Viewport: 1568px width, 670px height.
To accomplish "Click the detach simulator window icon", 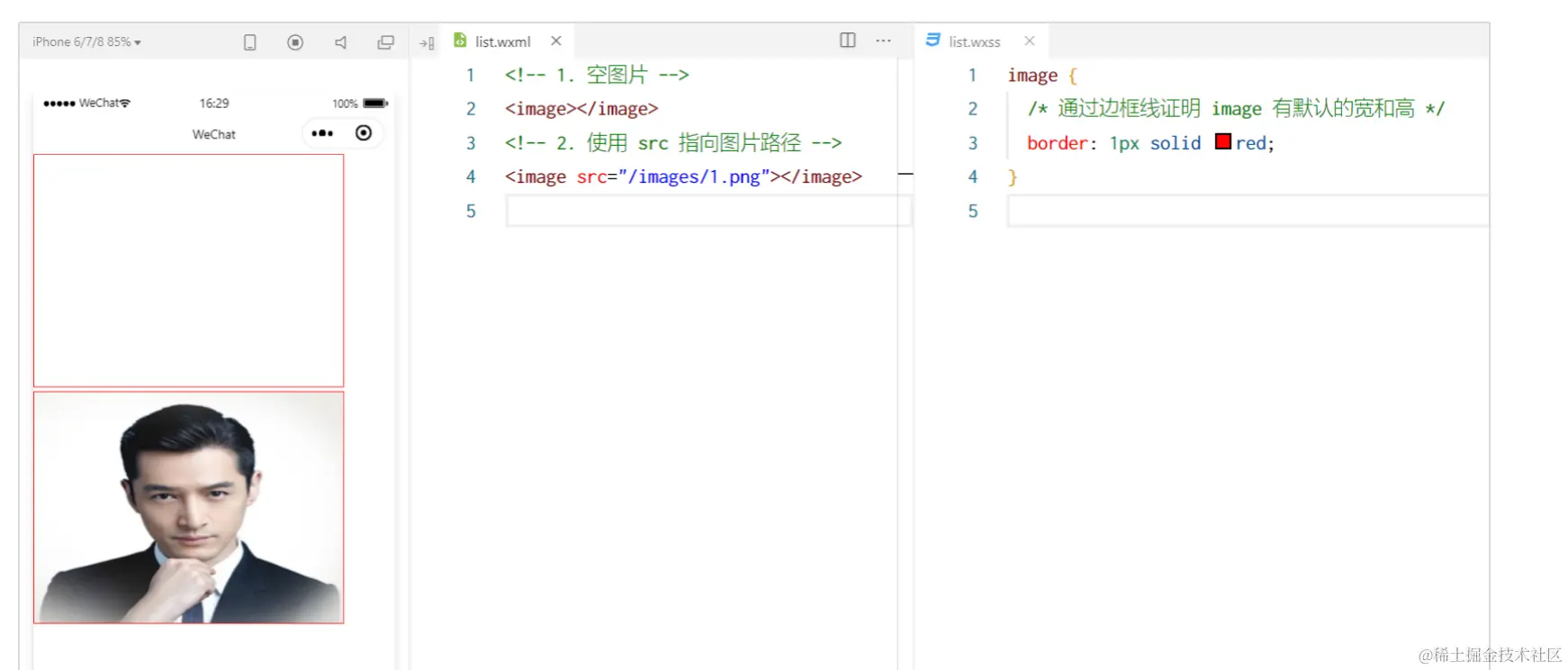I will (385, 42).
